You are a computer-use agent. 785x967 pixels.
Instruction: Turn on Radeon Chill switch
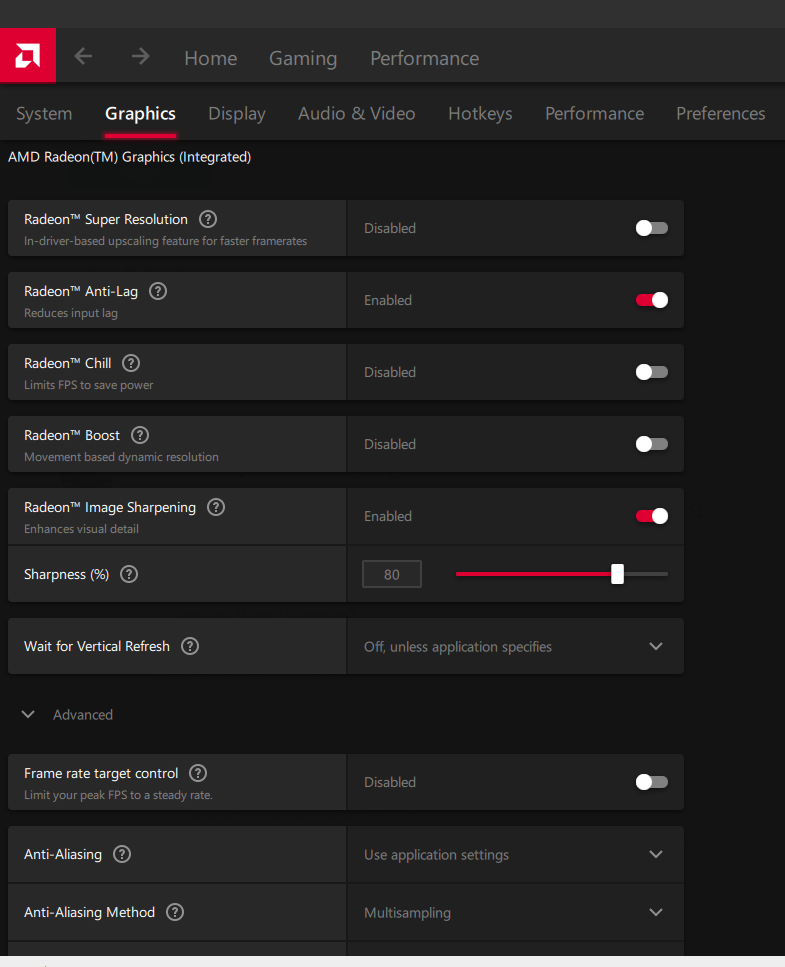(652, 372)
